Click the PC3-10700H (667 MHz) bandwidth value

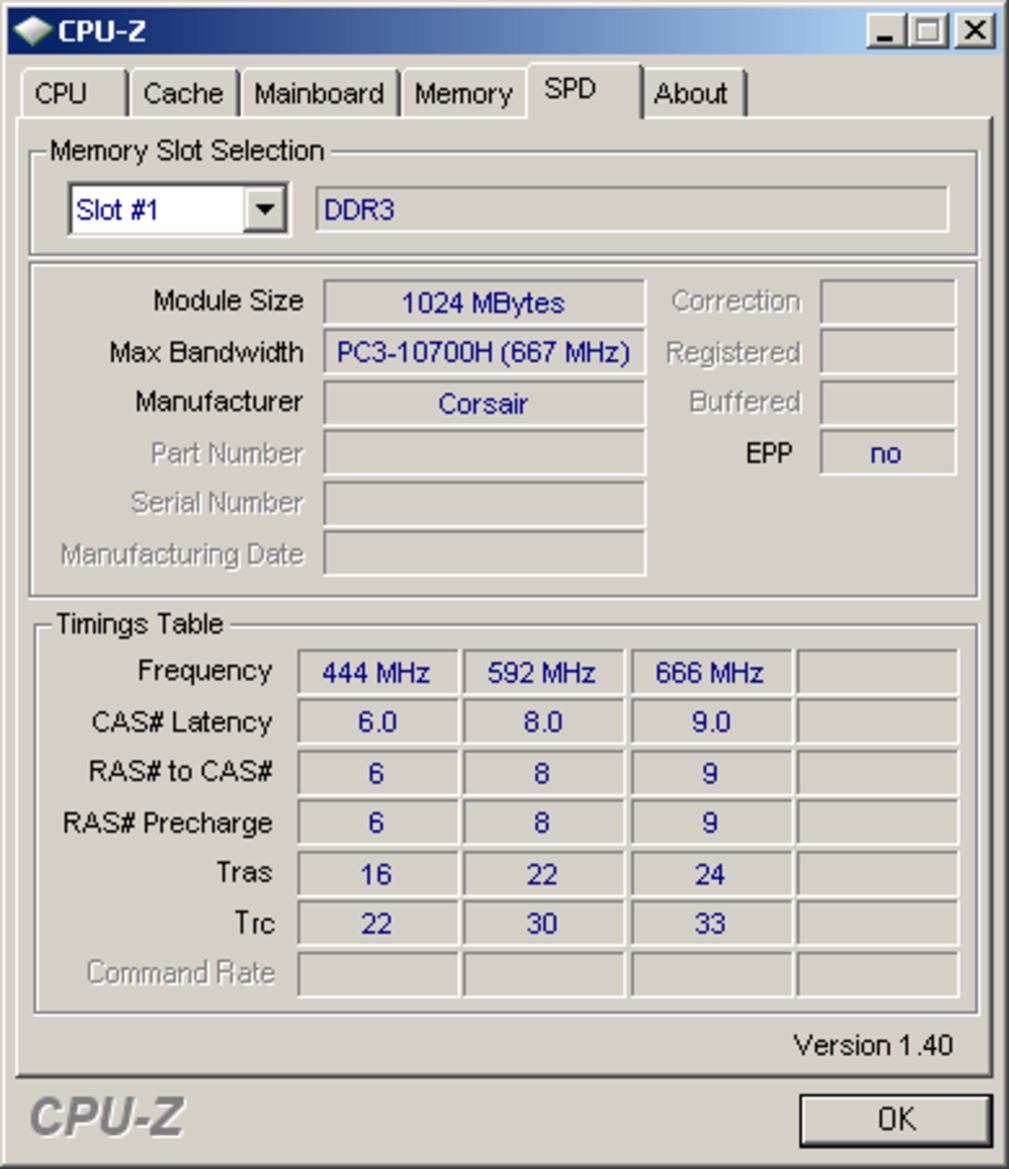tap(483, 352)
